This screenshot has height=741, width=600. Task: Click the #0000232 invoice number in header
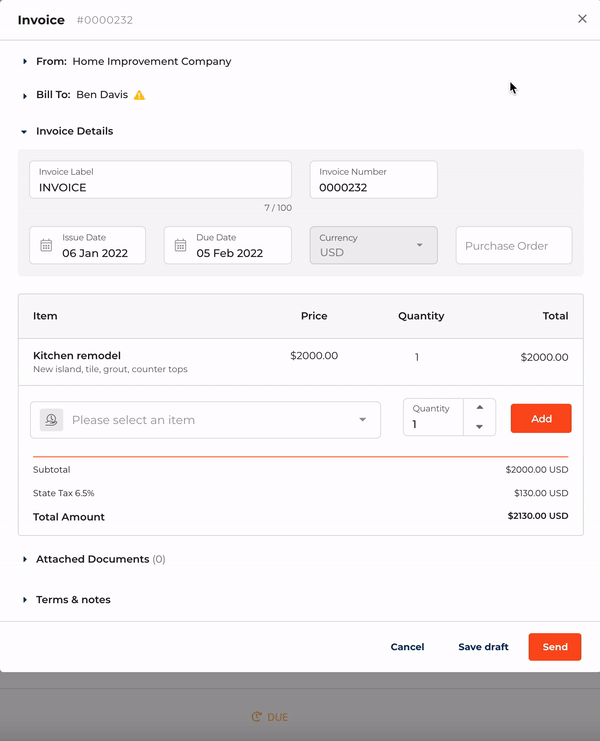(x=105, y=20)
